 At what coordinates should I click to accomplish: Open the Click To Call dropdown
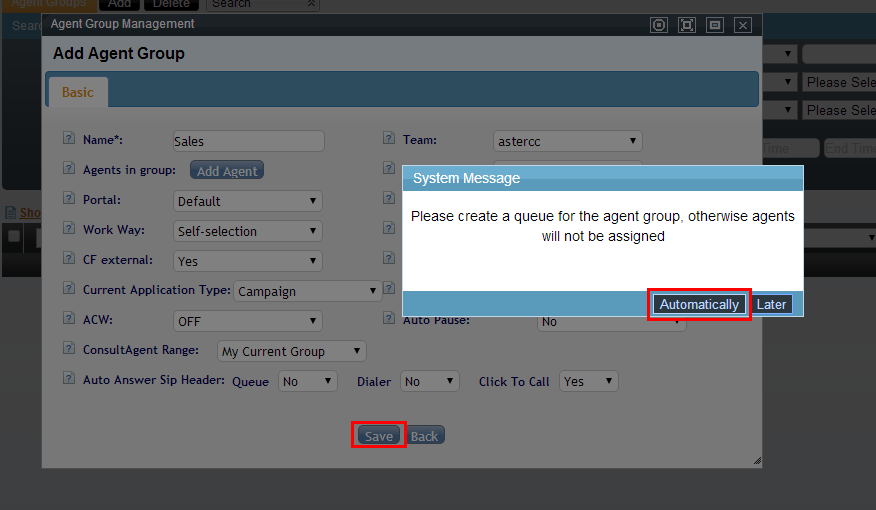pos(588,381)
